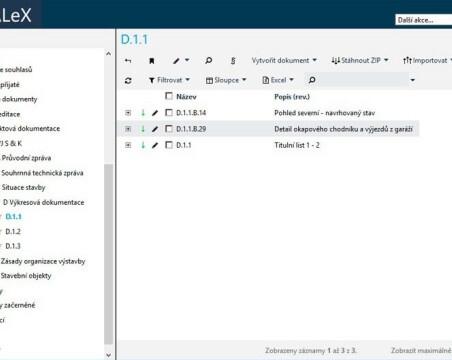This screenshot has width=452, height=360.
Task: Select the D.1.2 tree node
Action: (13, 231)
